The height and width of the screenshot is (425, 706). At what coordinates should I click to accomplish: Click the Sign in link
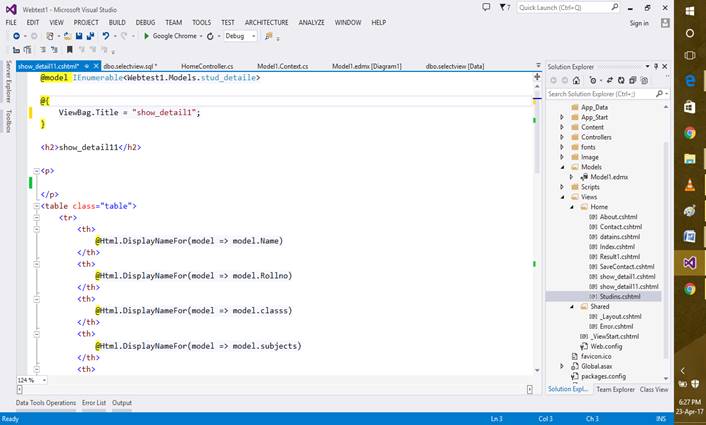639,23
